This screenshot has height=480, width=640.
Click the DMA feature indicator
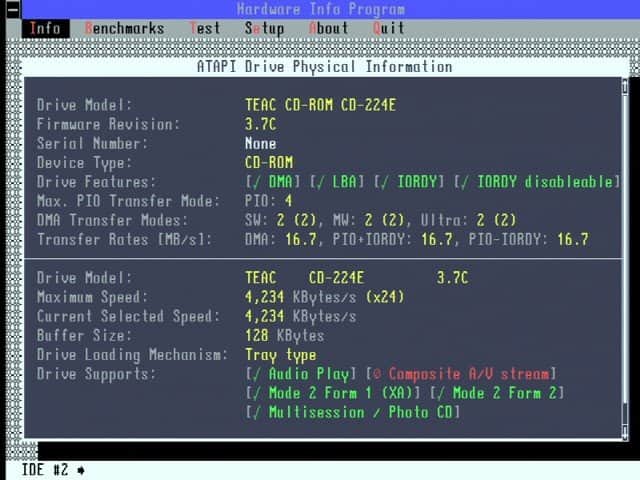click(273, 182)
